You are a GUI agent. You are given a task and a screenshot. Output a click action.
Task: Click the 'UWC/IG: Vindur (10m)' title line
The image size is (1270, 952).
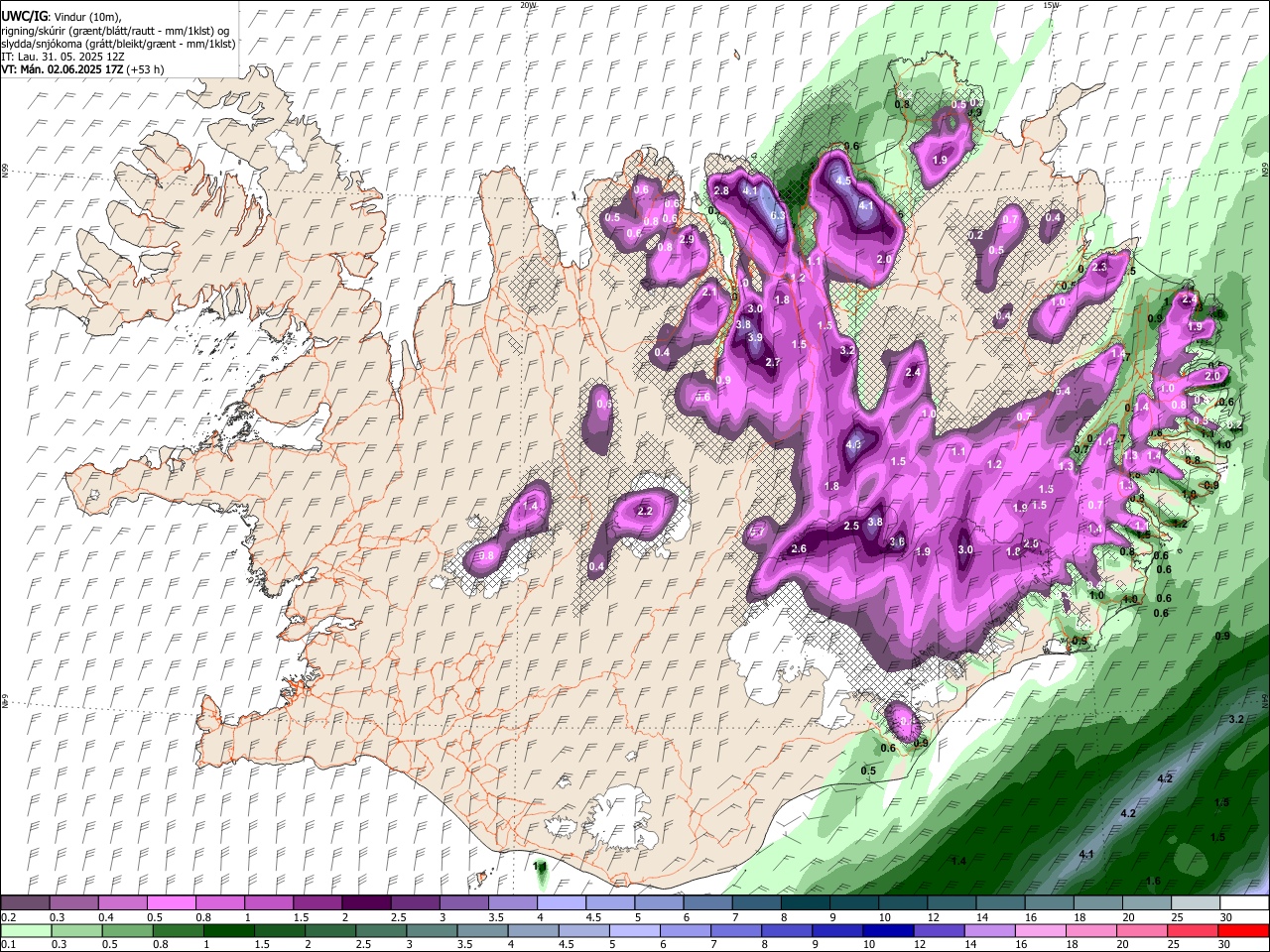pos(62,17)
